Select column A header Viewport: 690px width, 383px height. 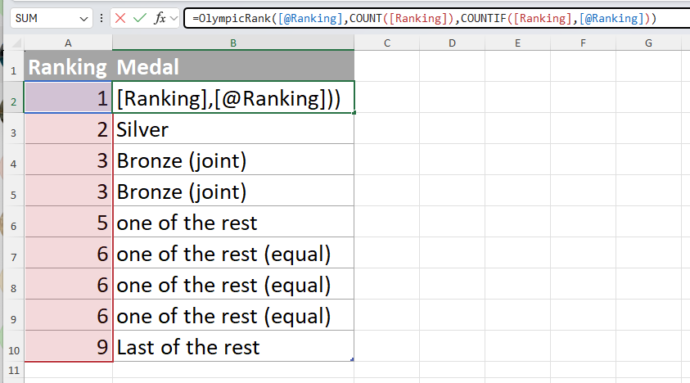click(x=68, y=43)
